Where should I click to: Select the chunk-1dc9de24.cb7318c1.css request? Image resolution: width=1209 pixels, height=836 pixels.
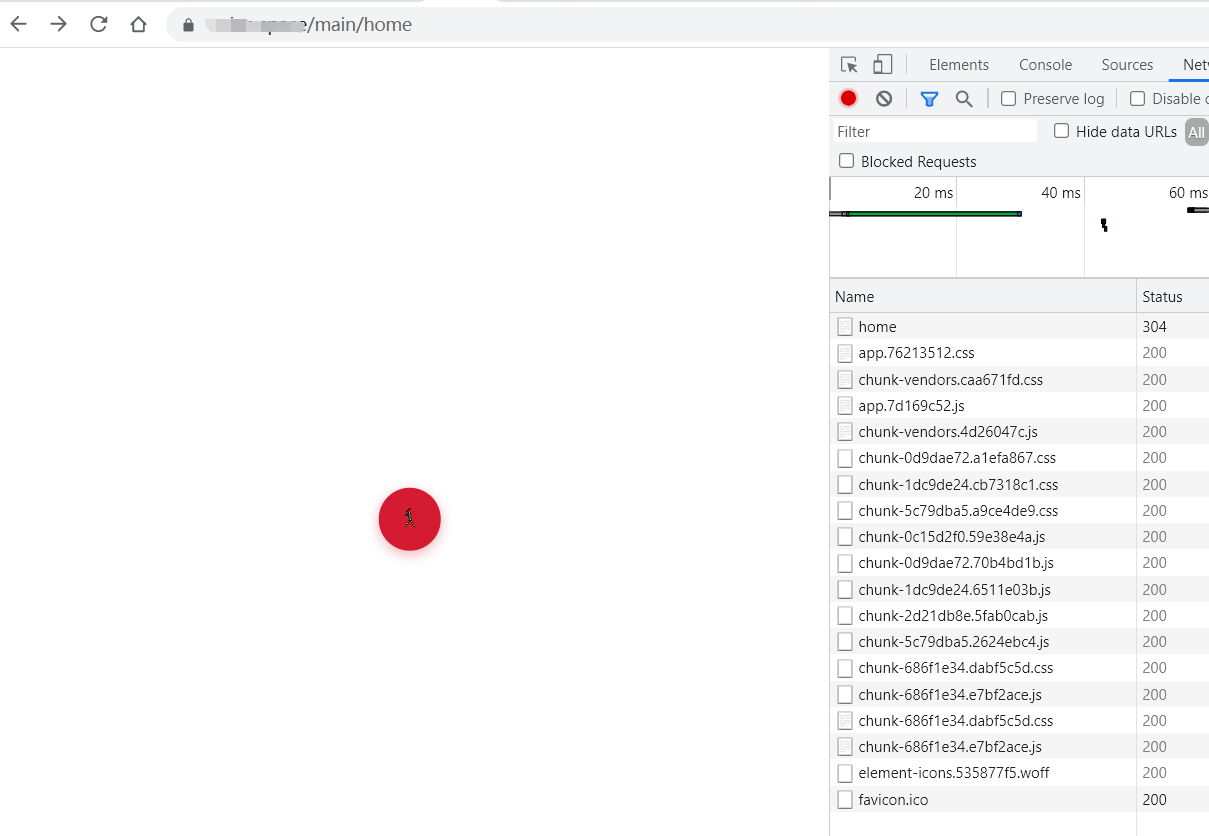pos(1019,485)
